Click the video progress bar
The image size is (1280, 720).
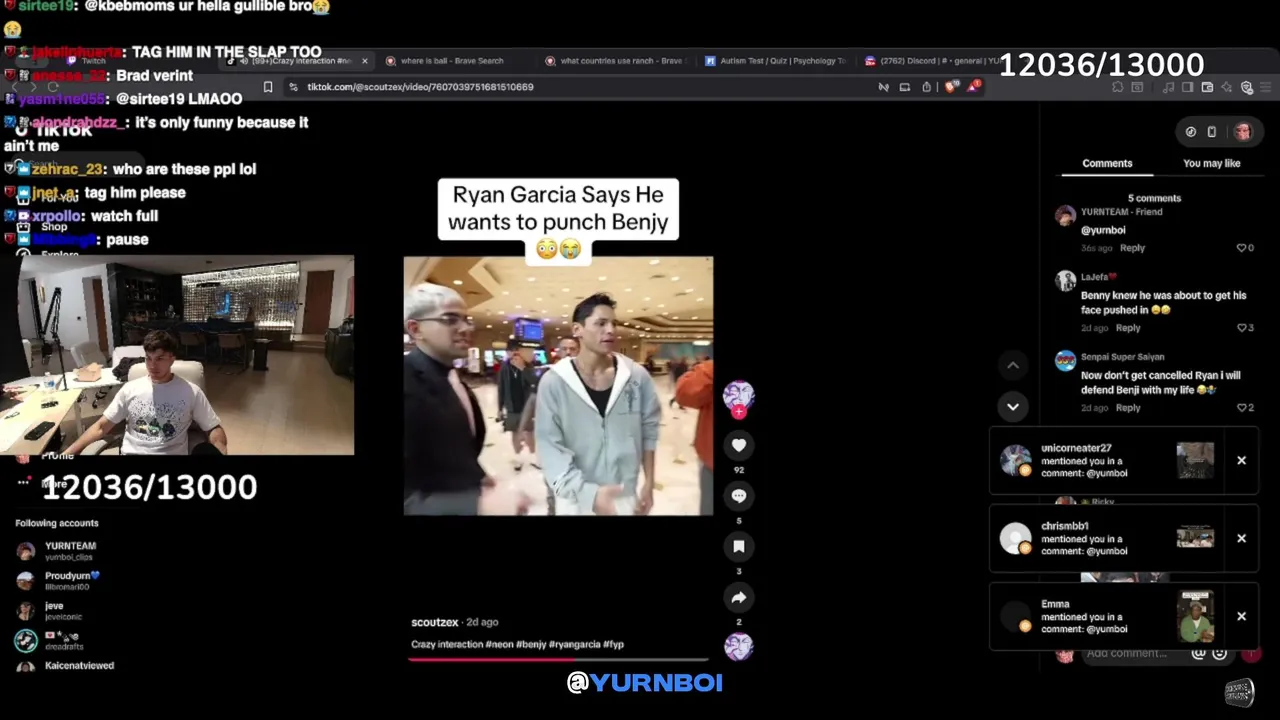tap(558, 659)
